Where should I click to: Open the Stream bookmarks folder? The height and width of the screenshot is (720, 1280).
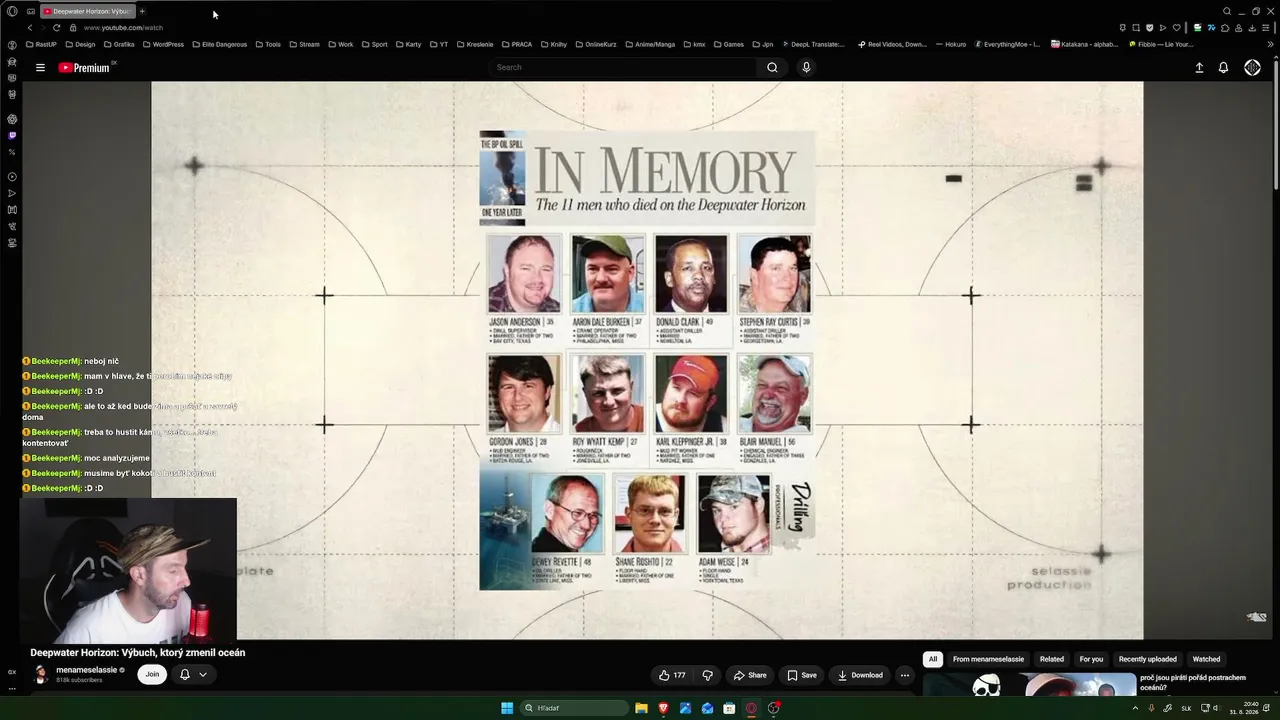point(304,44)
